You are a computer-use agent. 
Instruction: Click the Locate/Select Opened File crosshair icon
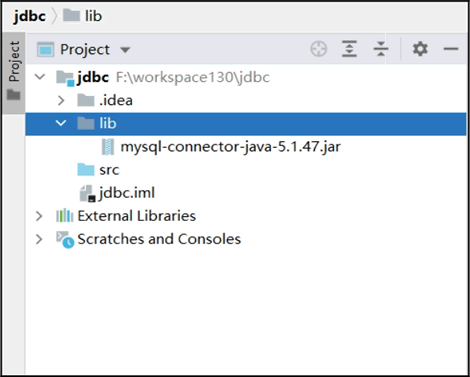pyautogui.click(x=319, y=49)
